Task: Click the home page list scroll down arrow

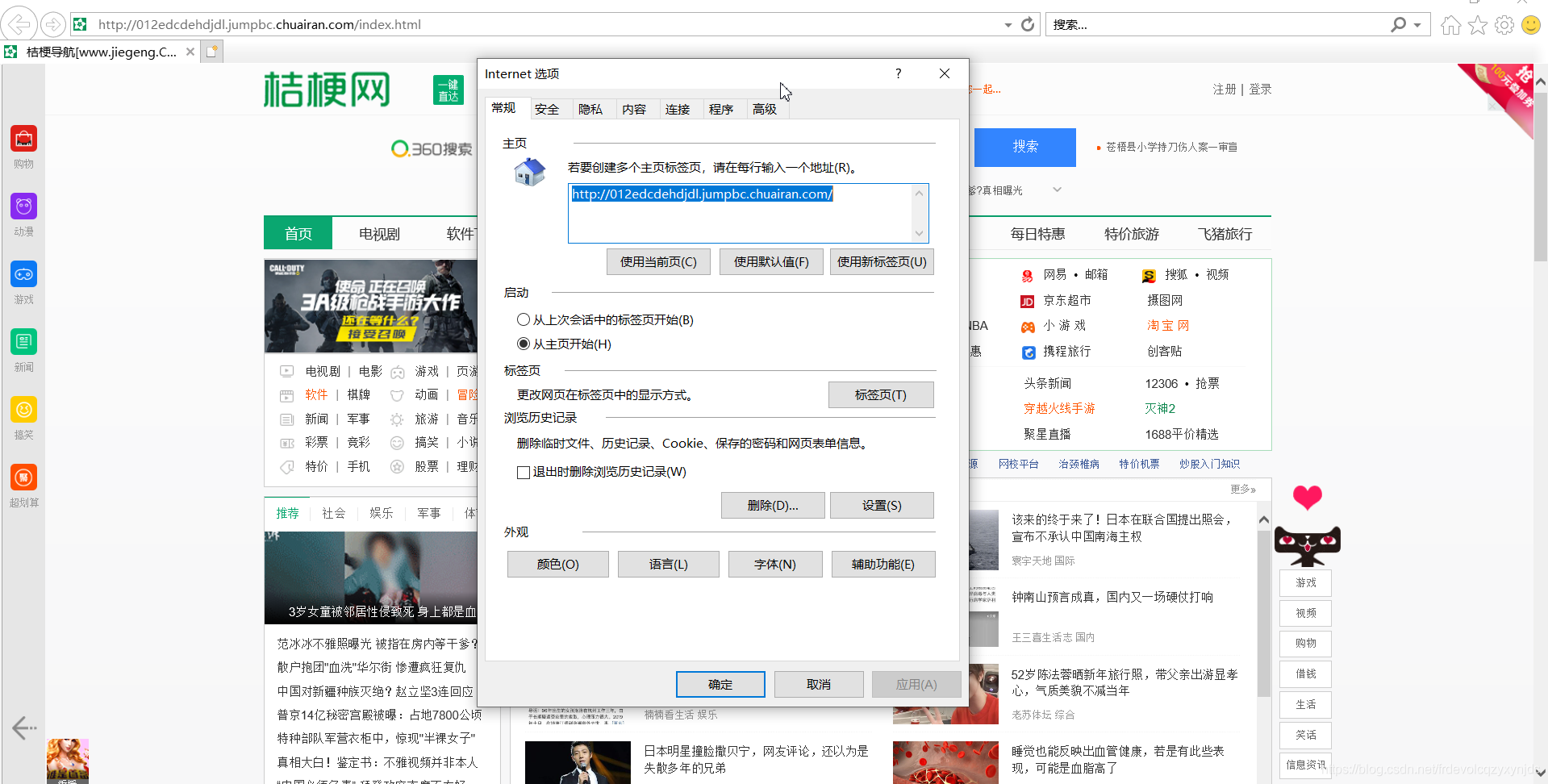Action: (x=919, y=234)
